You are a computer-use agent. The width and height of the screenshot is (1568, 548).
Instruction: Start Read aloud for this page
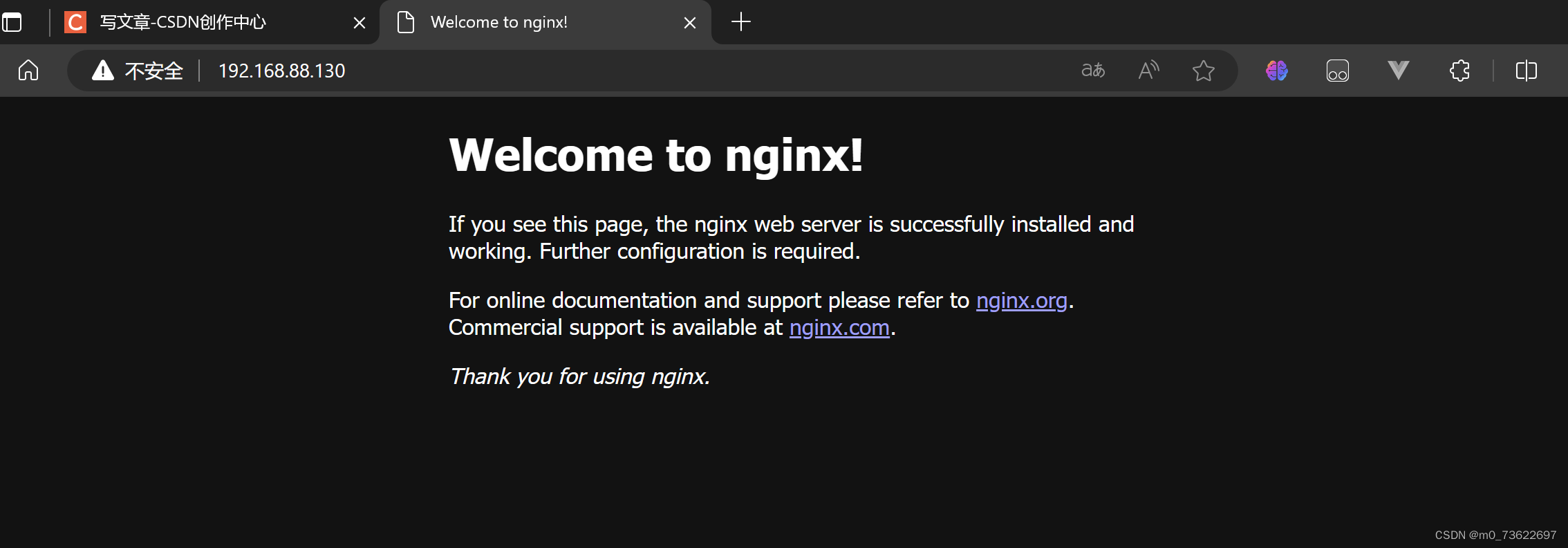(x=1148, y=71)
